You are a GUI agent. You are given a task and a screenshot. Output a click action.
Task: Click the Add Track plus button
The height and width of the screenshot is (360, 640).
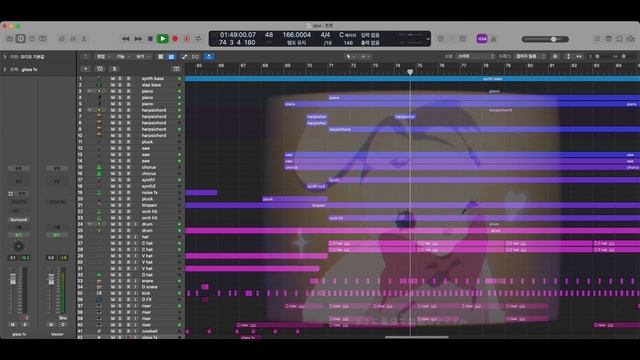click(85, 69)
